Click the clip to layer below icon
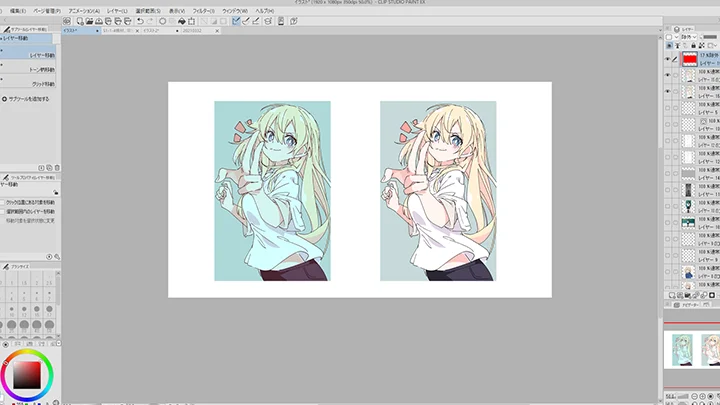Viewport: 720px width, 405px height. (x=669, y=45)
